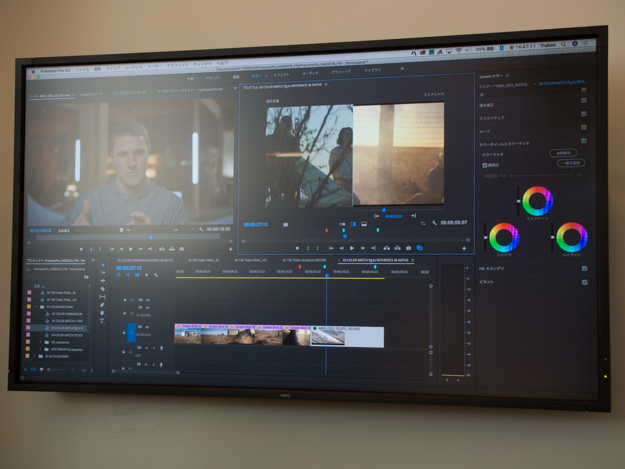
Task: Select the Type tool
Action: coord(102,320)
